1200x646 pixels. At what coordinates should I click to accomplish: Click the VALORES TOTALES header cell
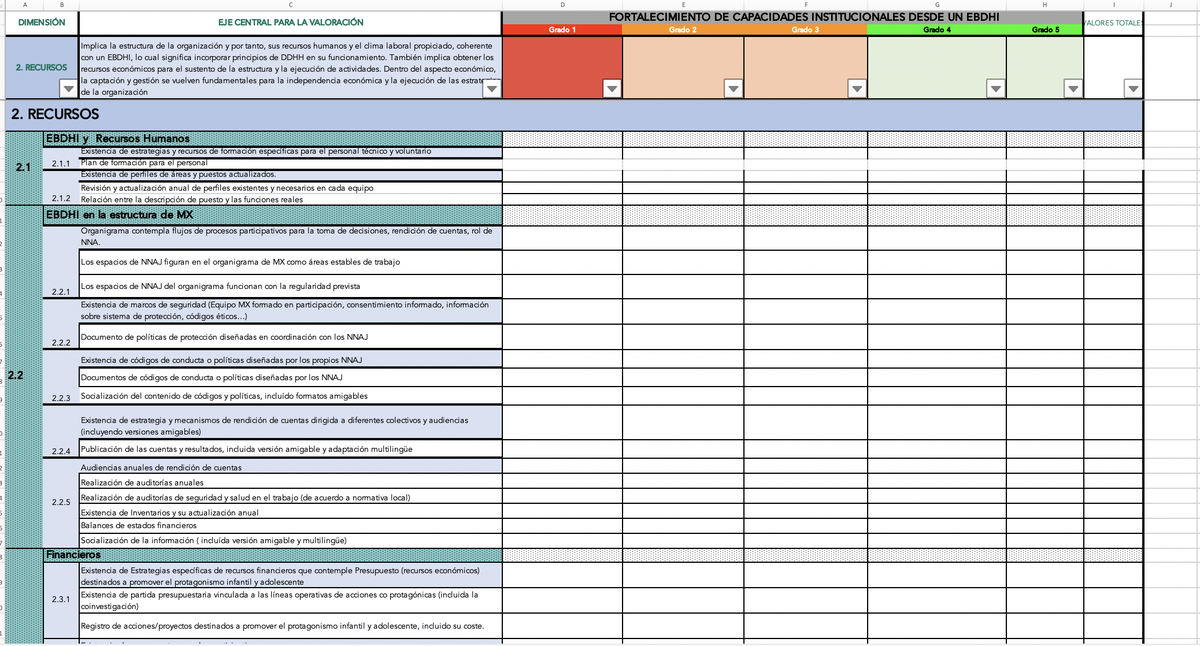(1113, 23)
